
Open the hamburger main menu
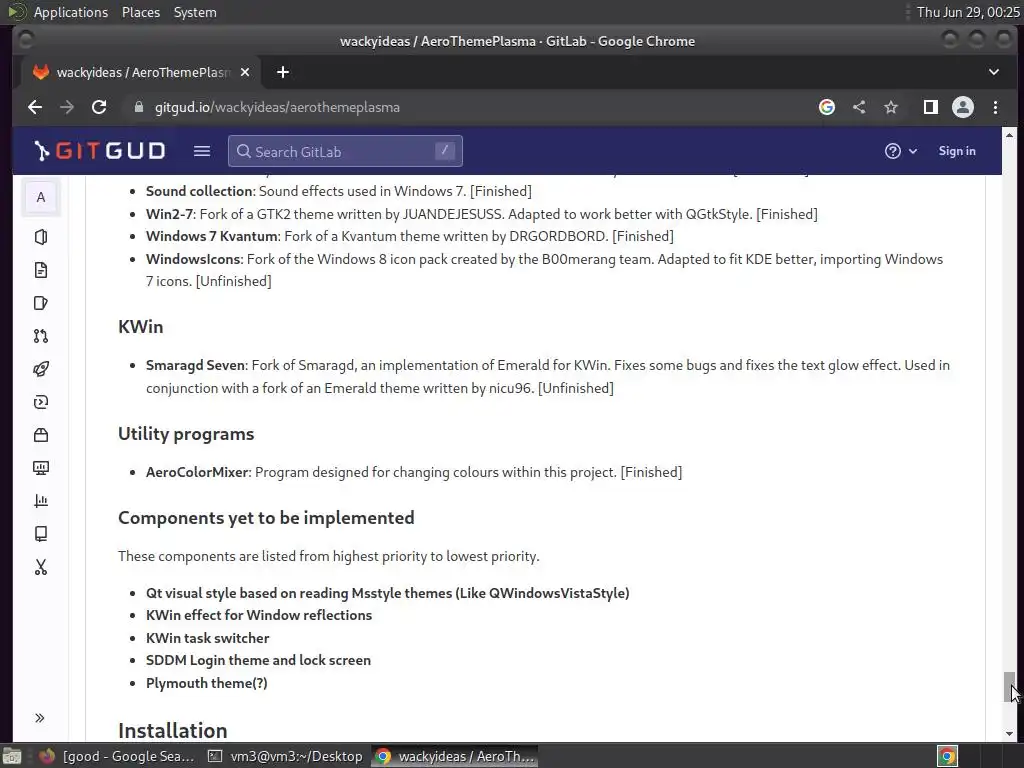(202, 151)
